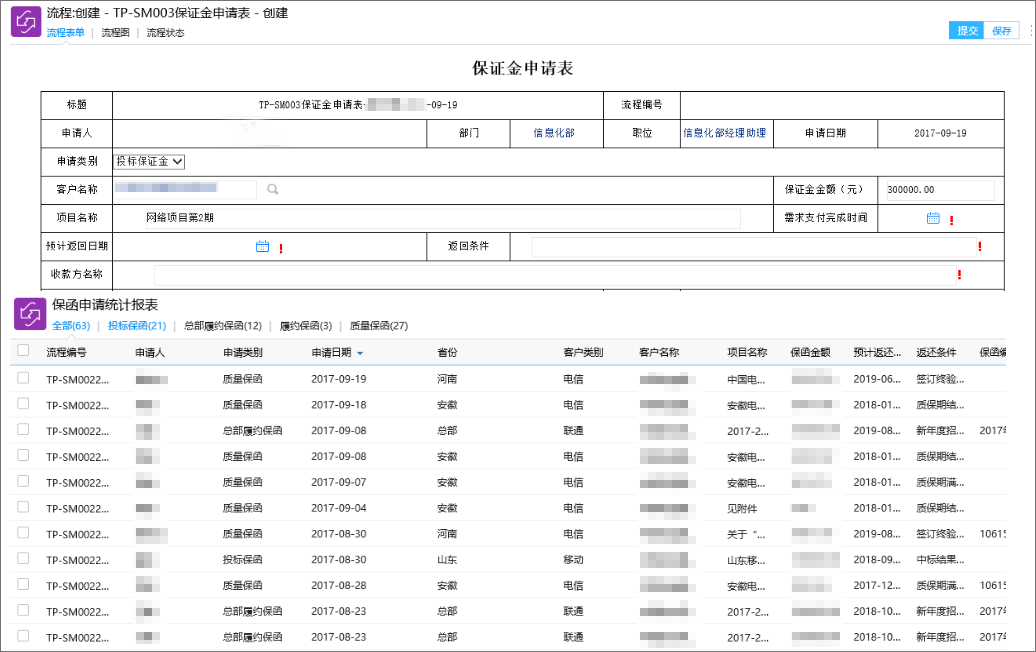This screenshot has height=652, width=1036.
Task: Click the 项目名称 field with 网络项目第2期
Action: [x=443, y=218]
